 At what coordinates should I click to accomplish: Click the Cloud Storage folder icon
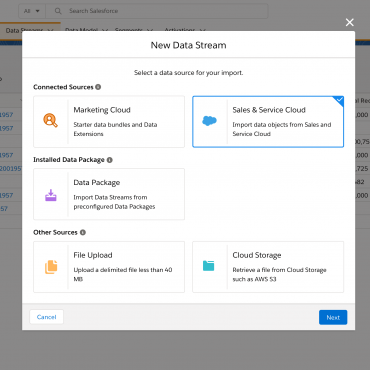click(x=209, y=266)
